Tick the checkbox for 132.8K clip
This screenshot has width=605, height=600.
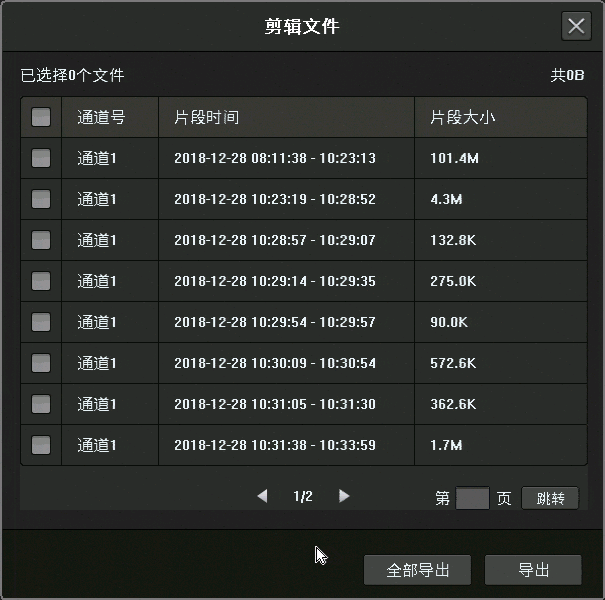41,240
